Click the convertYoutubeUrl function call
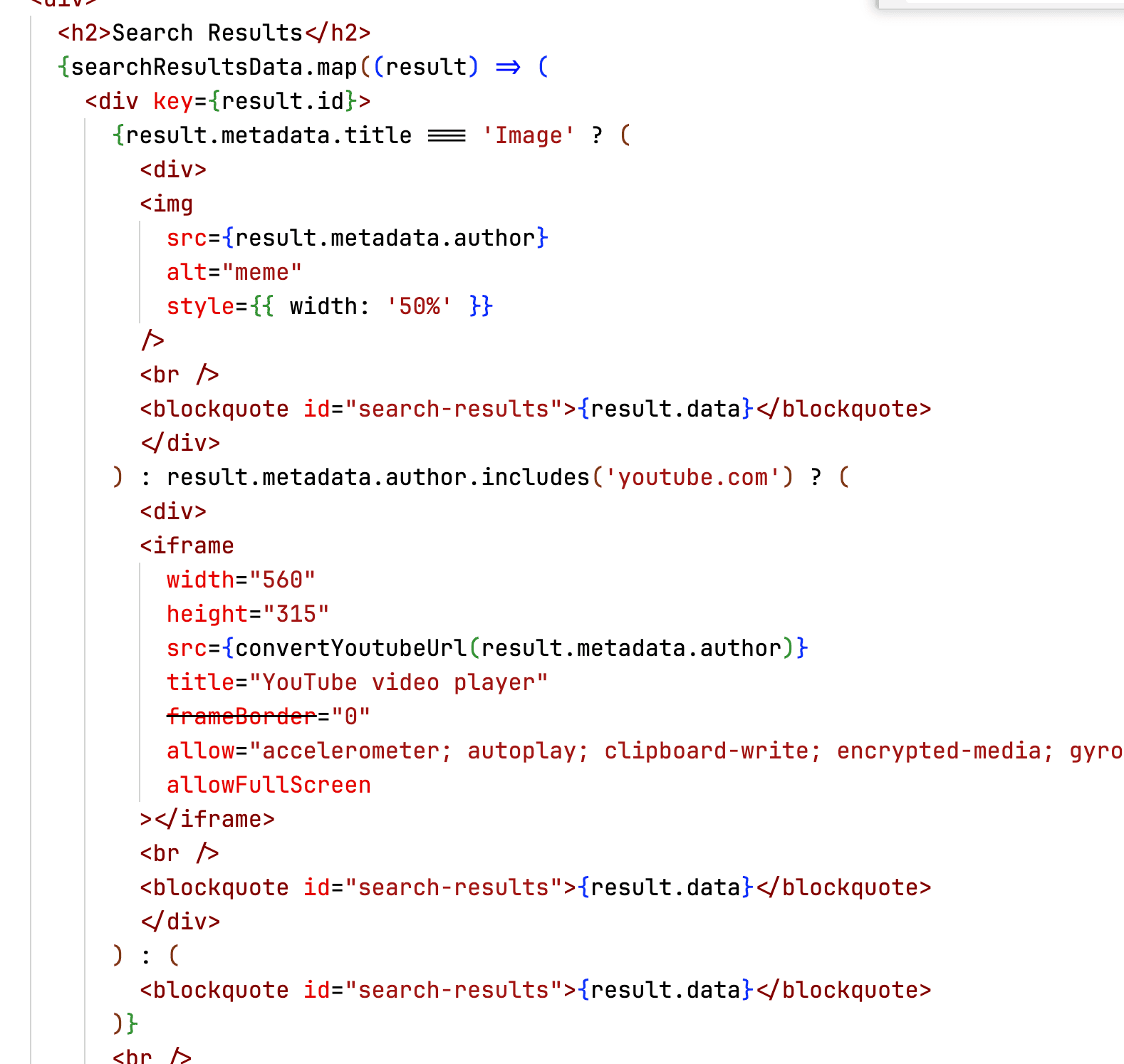 click(x=350, y=648)
